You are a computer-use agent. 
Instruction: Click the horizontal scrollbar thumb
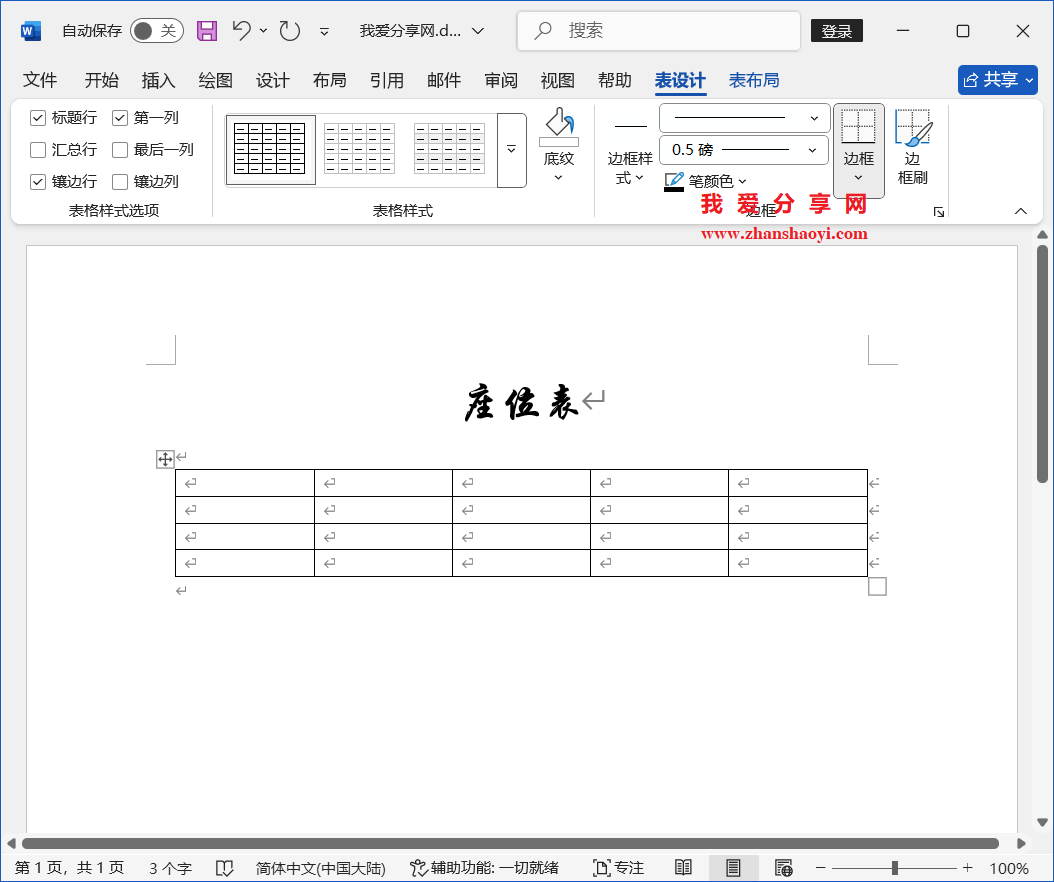(510, 843)
